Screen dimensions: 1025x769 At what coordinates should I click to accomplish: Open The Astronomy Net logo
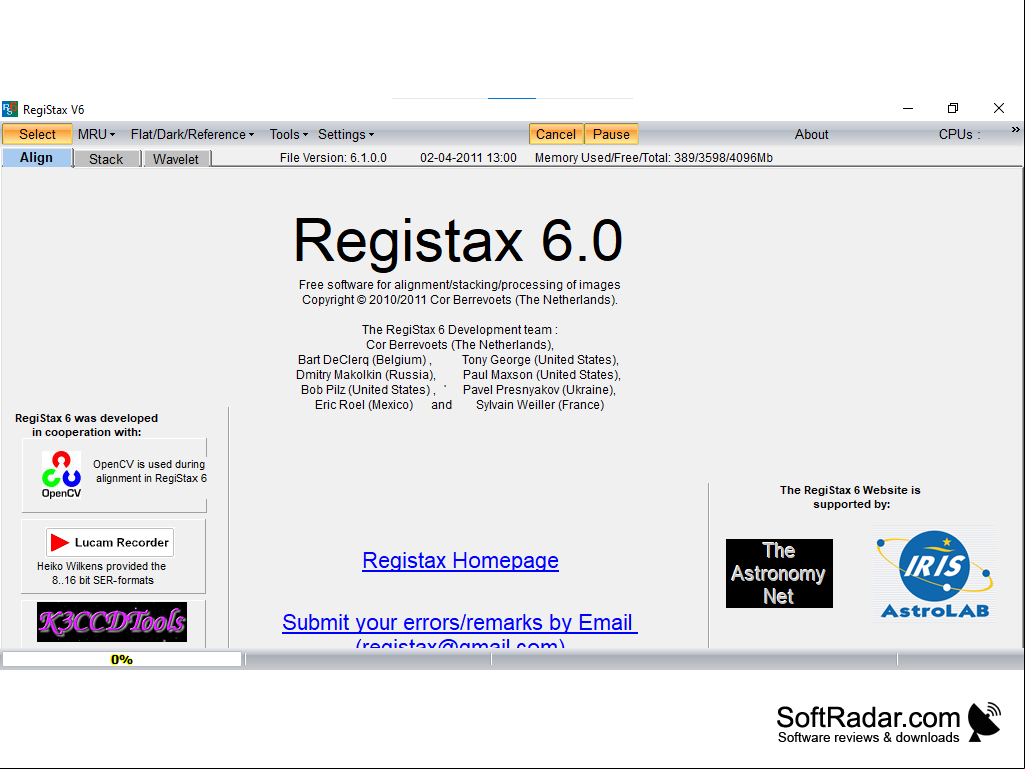[779, 573]
